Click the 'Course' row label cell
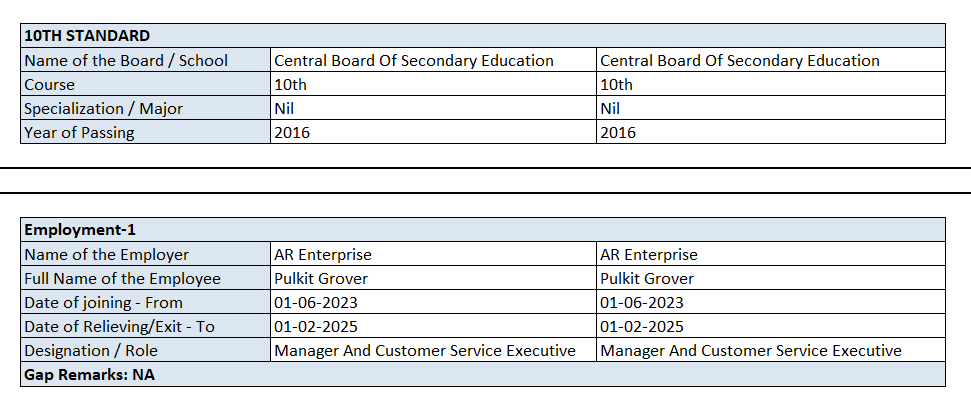Viewport: 971px width, 407px height. pyautogui.click(x=50, y=84)
